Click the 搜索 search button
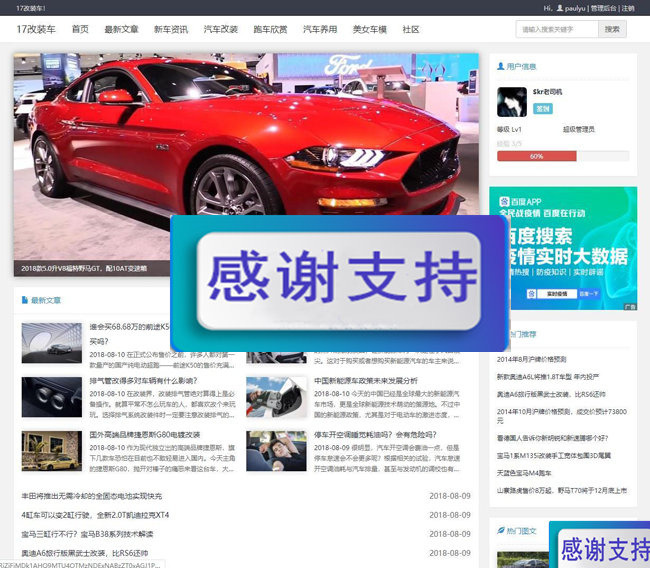Screen dimensions: 650x568 612,29
